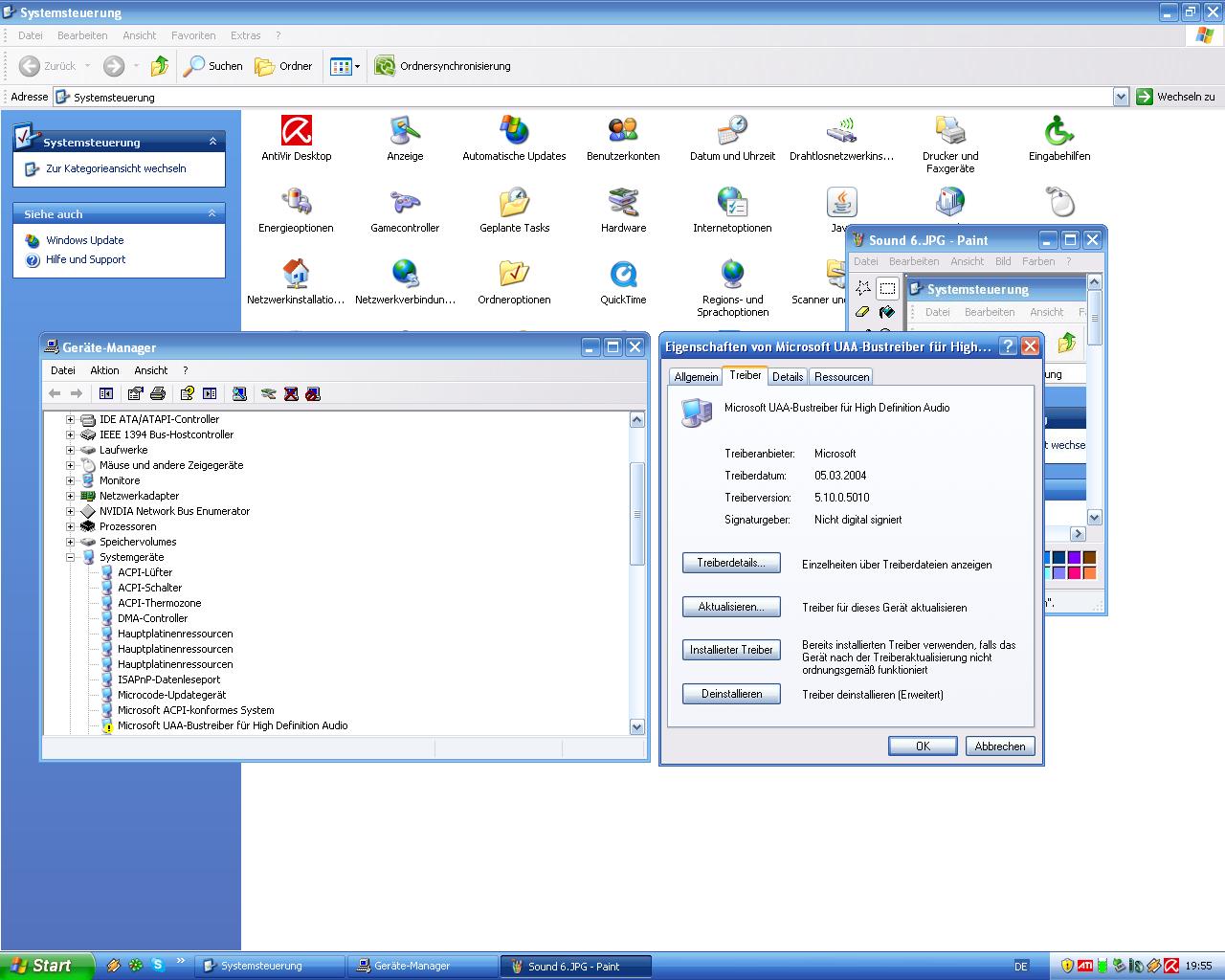Expand the IDE ATA/ATAPI-Controller node
This screenshot has height=980, width=1225.
(x=70, y=419)
